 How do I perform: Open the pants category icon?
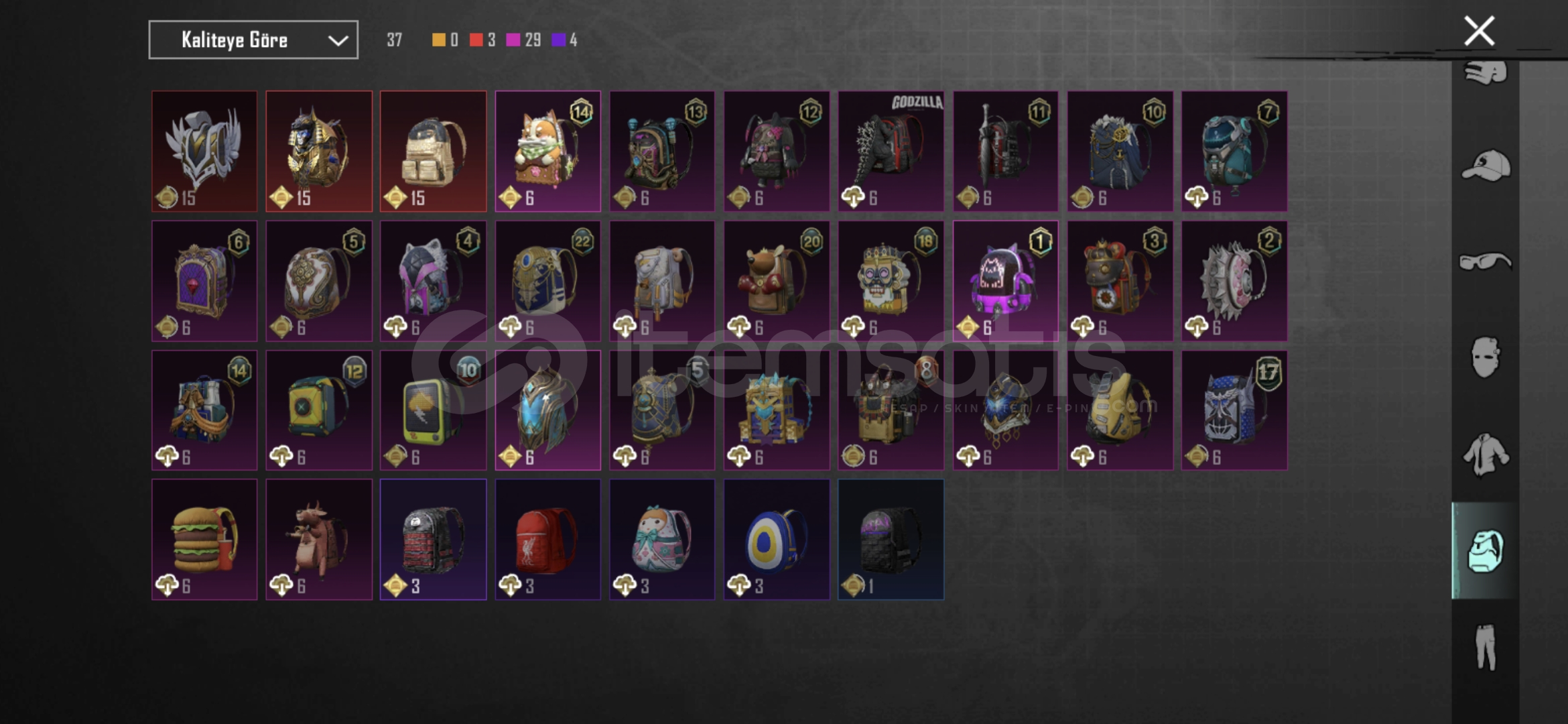point(1486,647)
